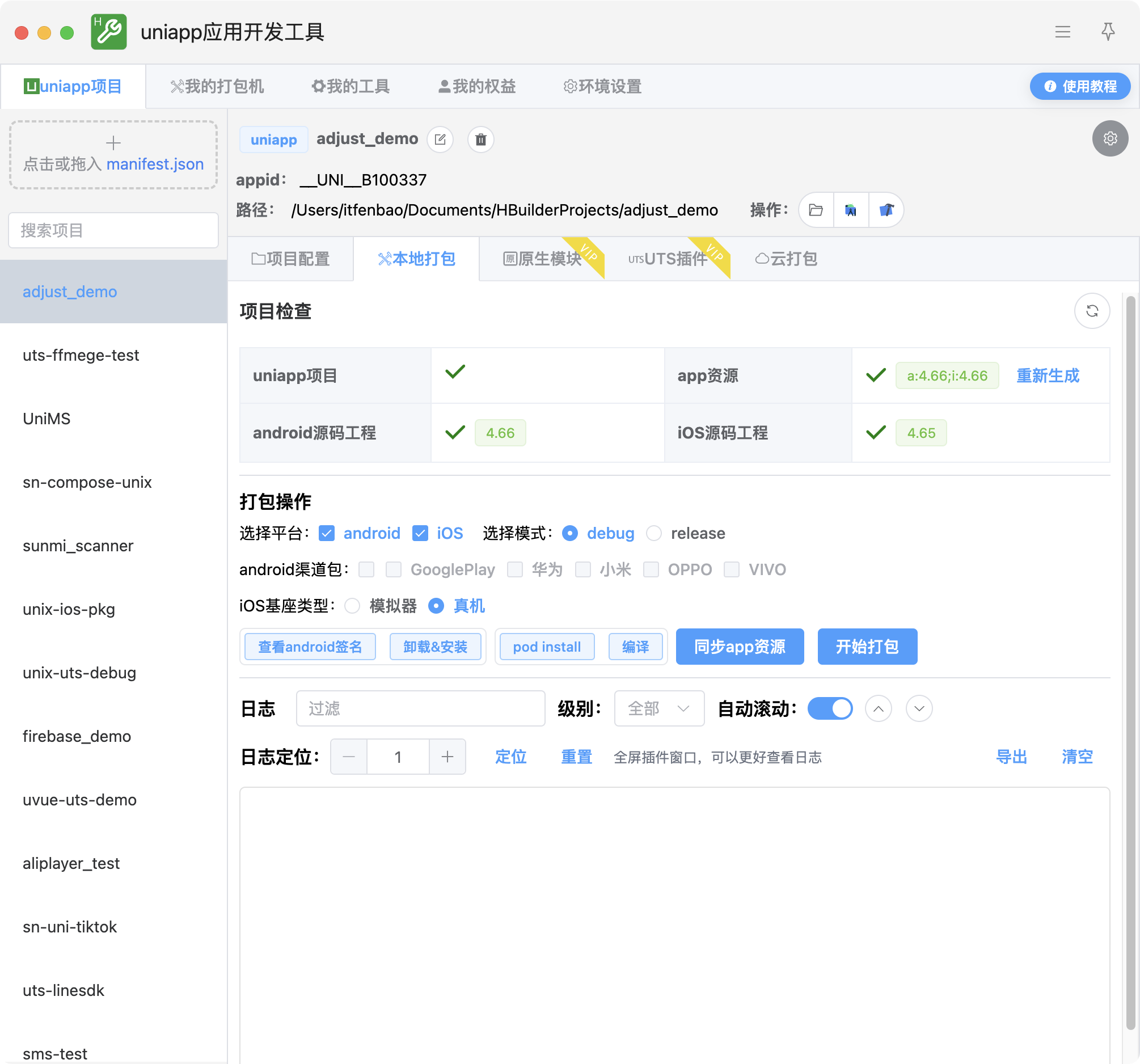Click 同步app资源 button

(740, 647)
